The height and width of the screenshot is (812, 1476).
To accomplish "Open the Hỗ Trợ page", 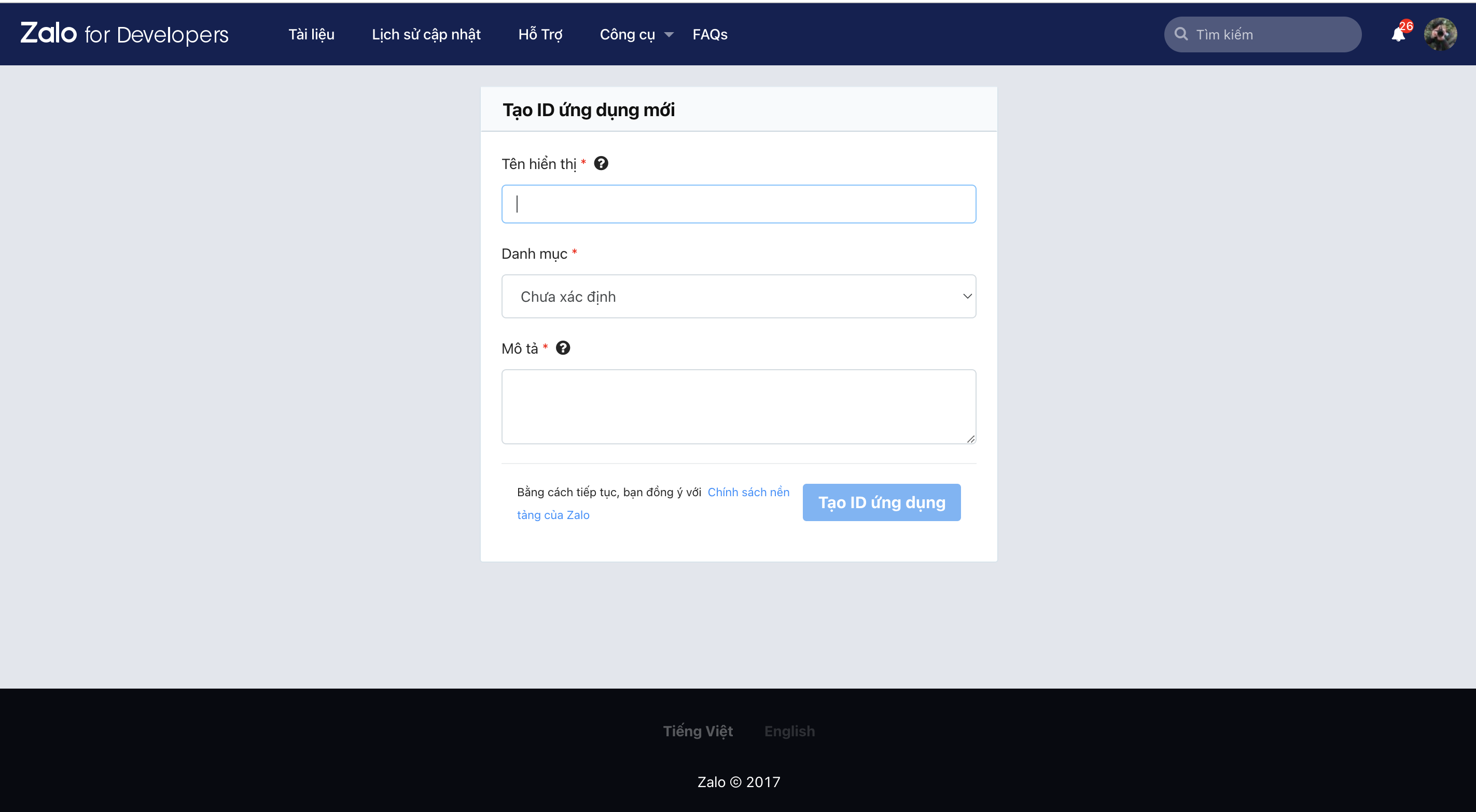I will pyautogui.click(x=540, y=34).
